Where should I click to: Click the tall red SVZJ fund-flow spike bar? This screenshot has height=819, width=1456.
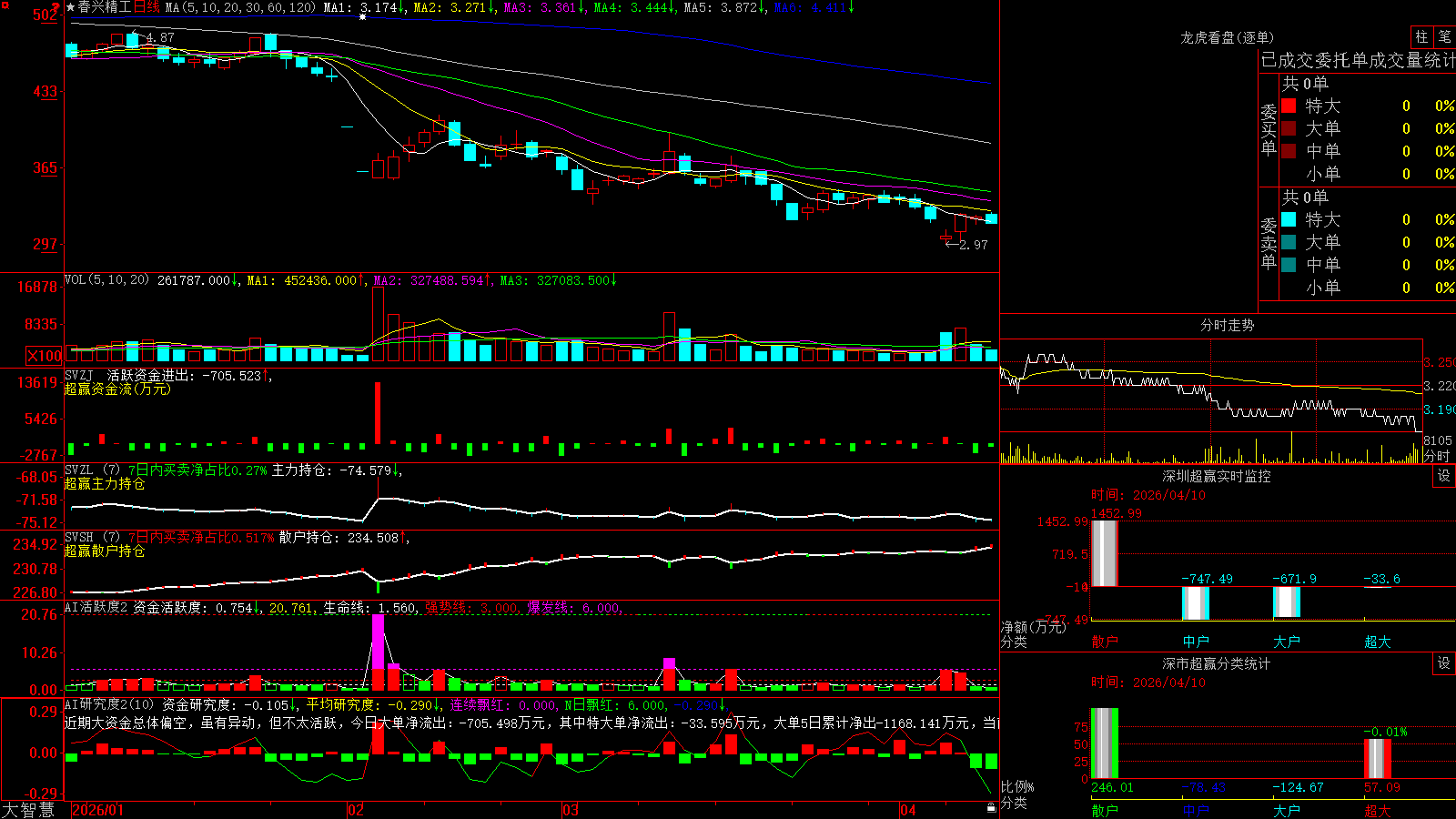click(x=378, y=413)
